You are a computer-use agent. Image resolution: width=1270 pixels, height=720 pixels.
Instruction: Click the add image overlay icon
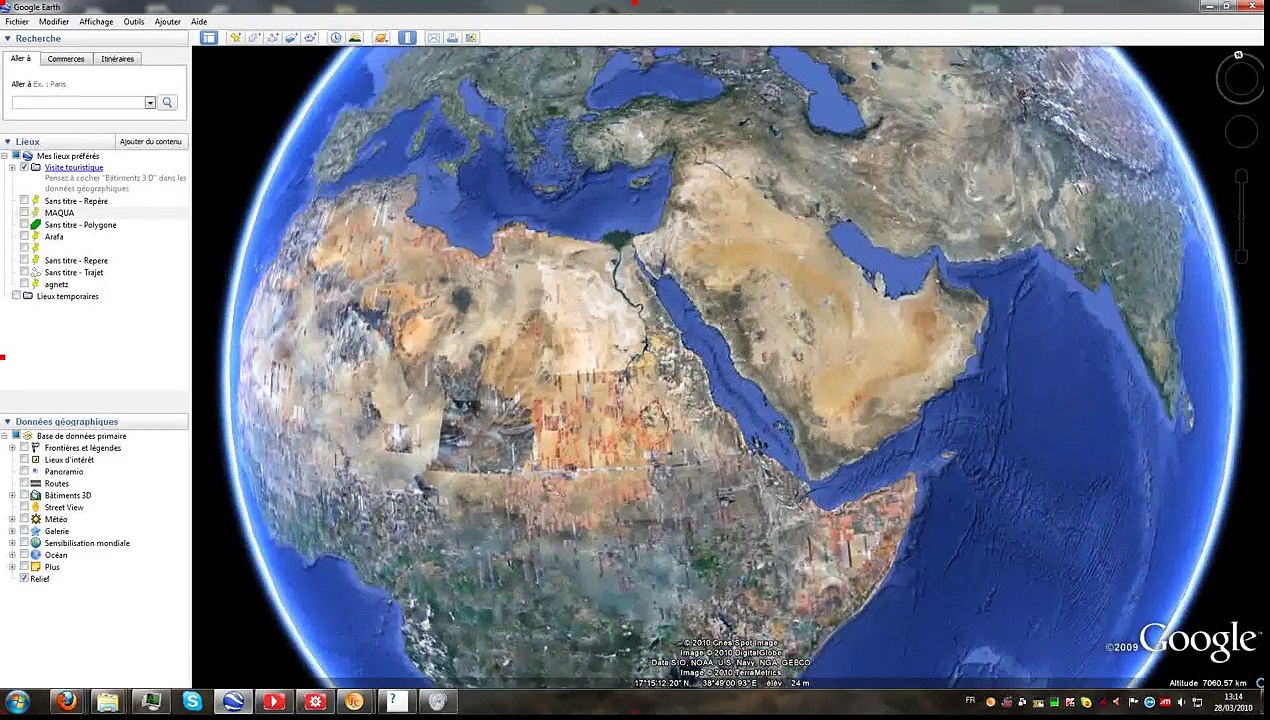292,38
